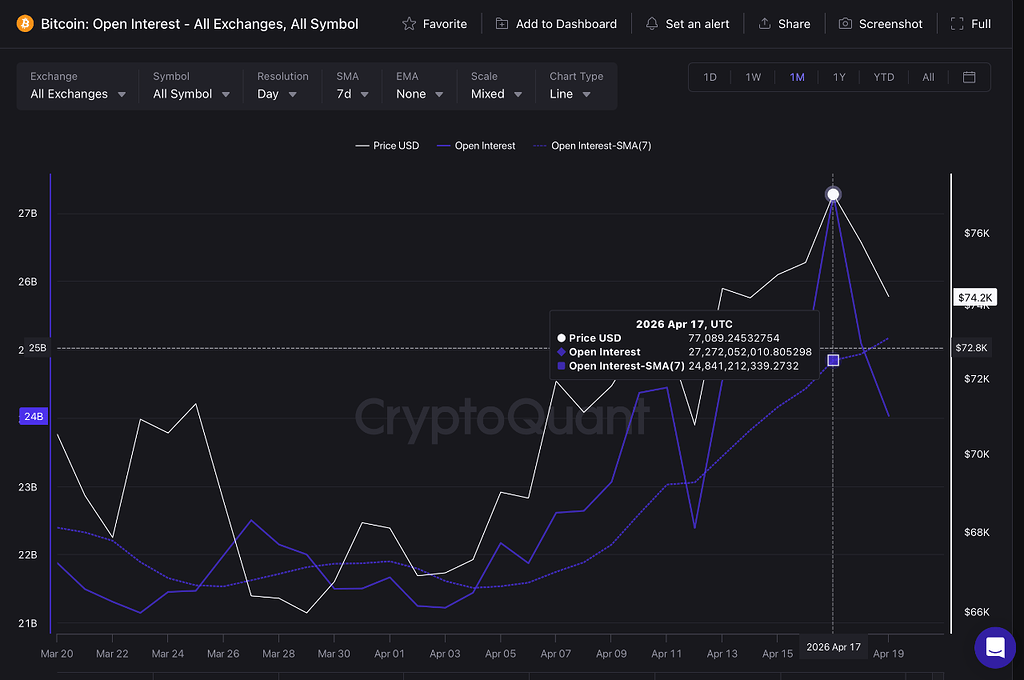Open the calendar date range picker
The width and height of the screenshot is (1024, 680).
click(x=969, y=77)
